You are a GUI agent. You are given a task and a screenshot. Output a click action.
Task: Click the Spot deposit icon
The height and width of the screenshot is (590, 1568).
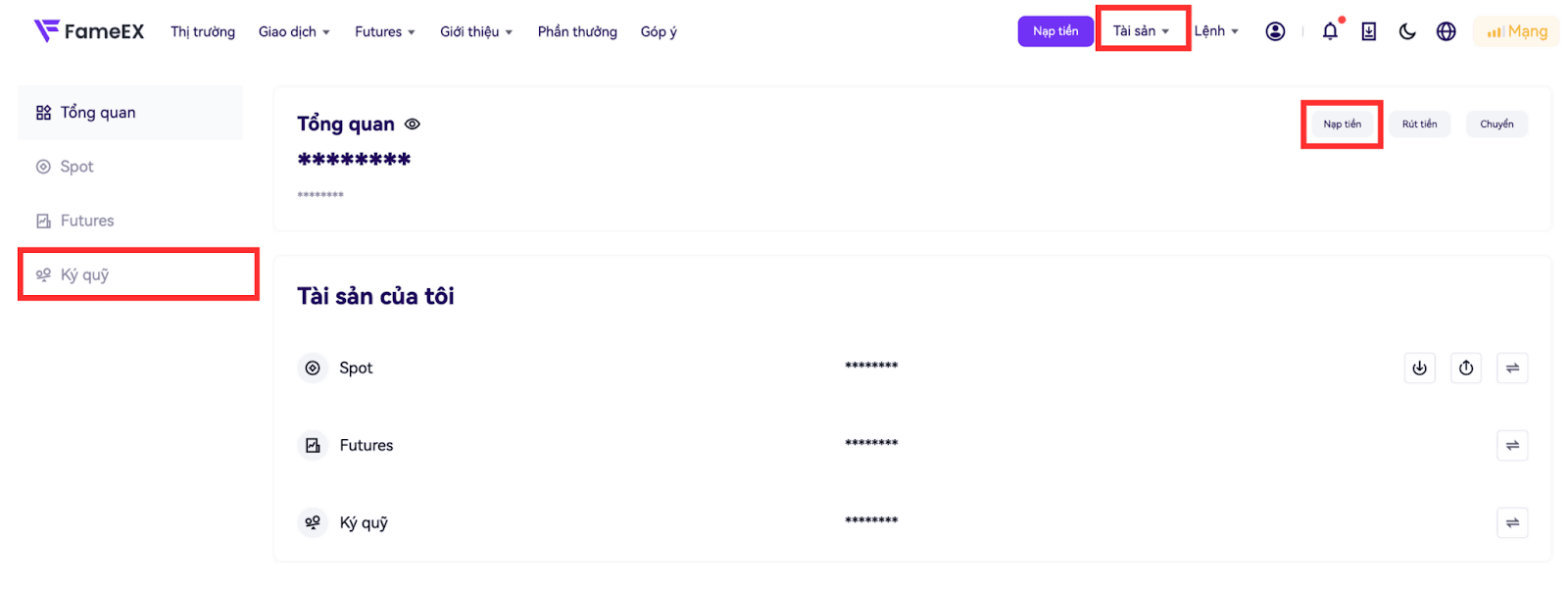click(1419, 369)
